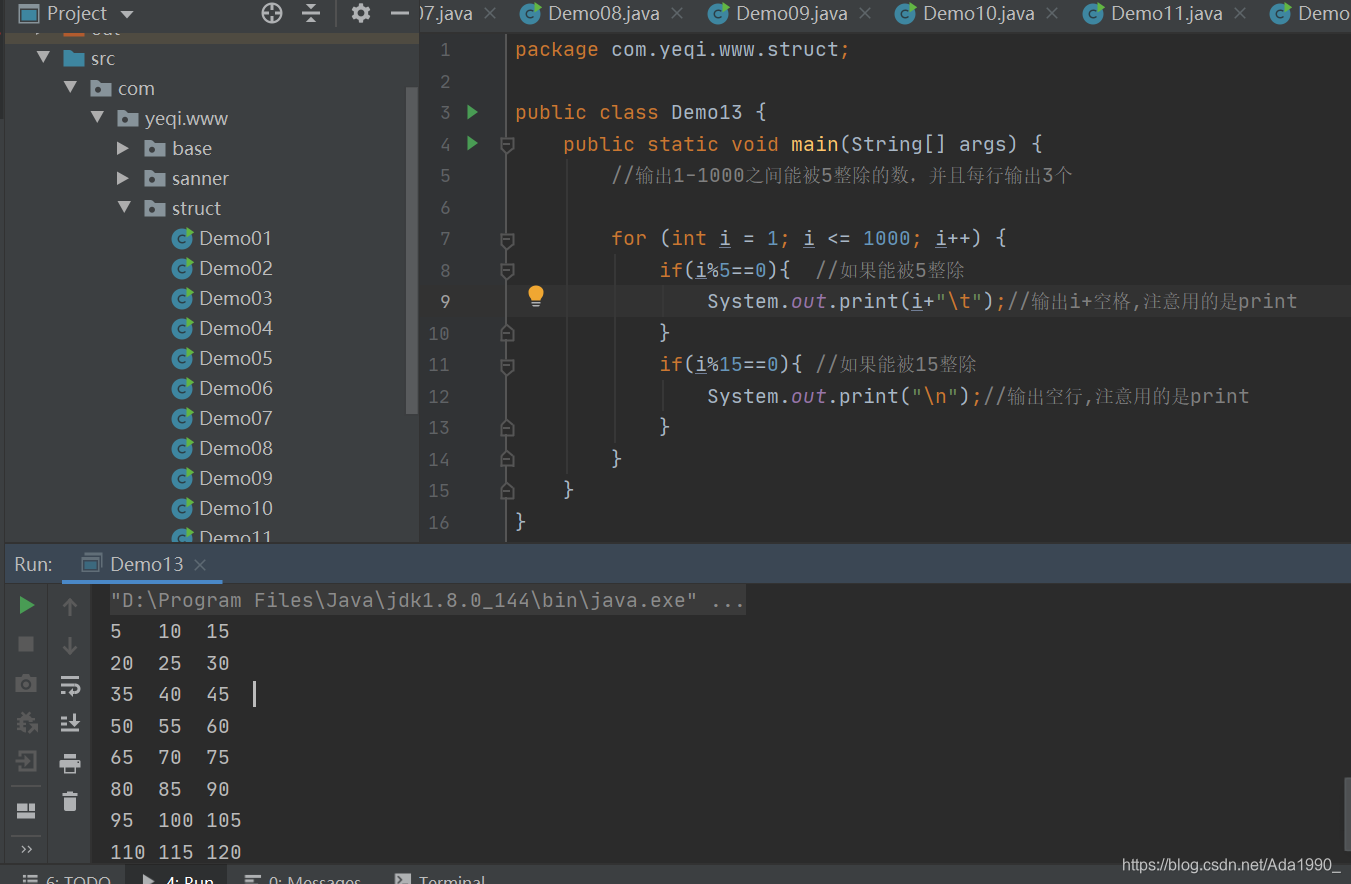Screen dimensions: 1351x884
Task: Click the exit arrow icon in Run toolbar
Action: click(x=27, y=761)
